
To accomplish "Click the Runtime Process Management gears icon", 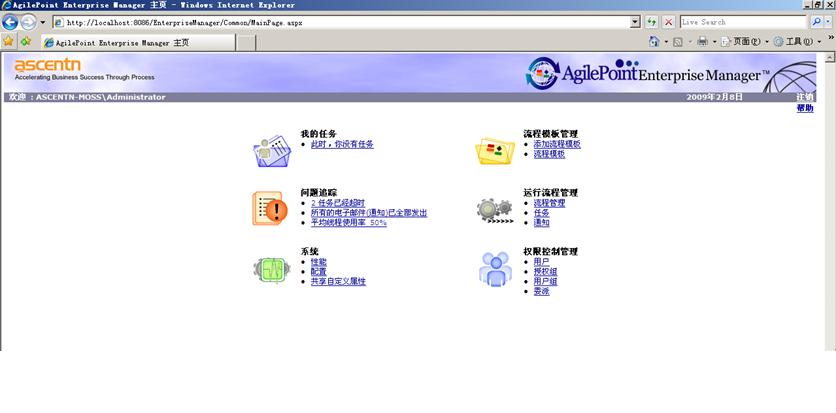I will click(495, 211).
